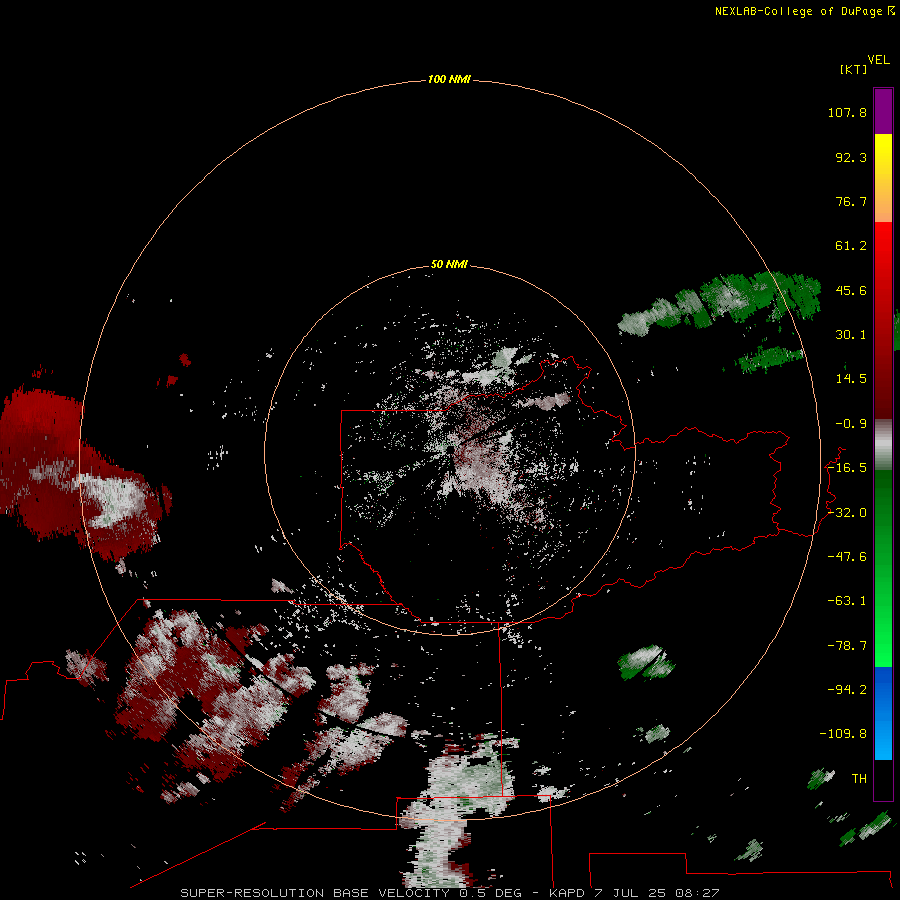This screenshot has width=900, height=900.
Task: Click the 14.5 velocity scale value
Action: (851, 379)
